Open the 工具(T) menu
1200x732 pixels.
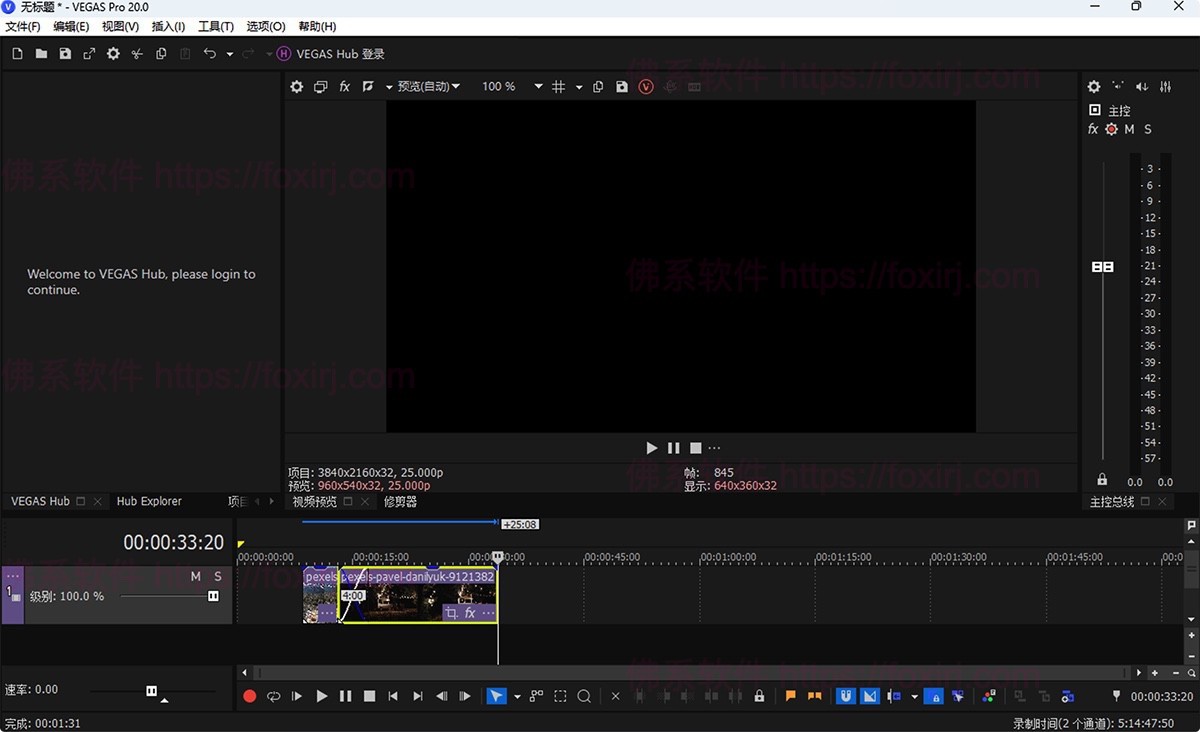pos(215,26)
